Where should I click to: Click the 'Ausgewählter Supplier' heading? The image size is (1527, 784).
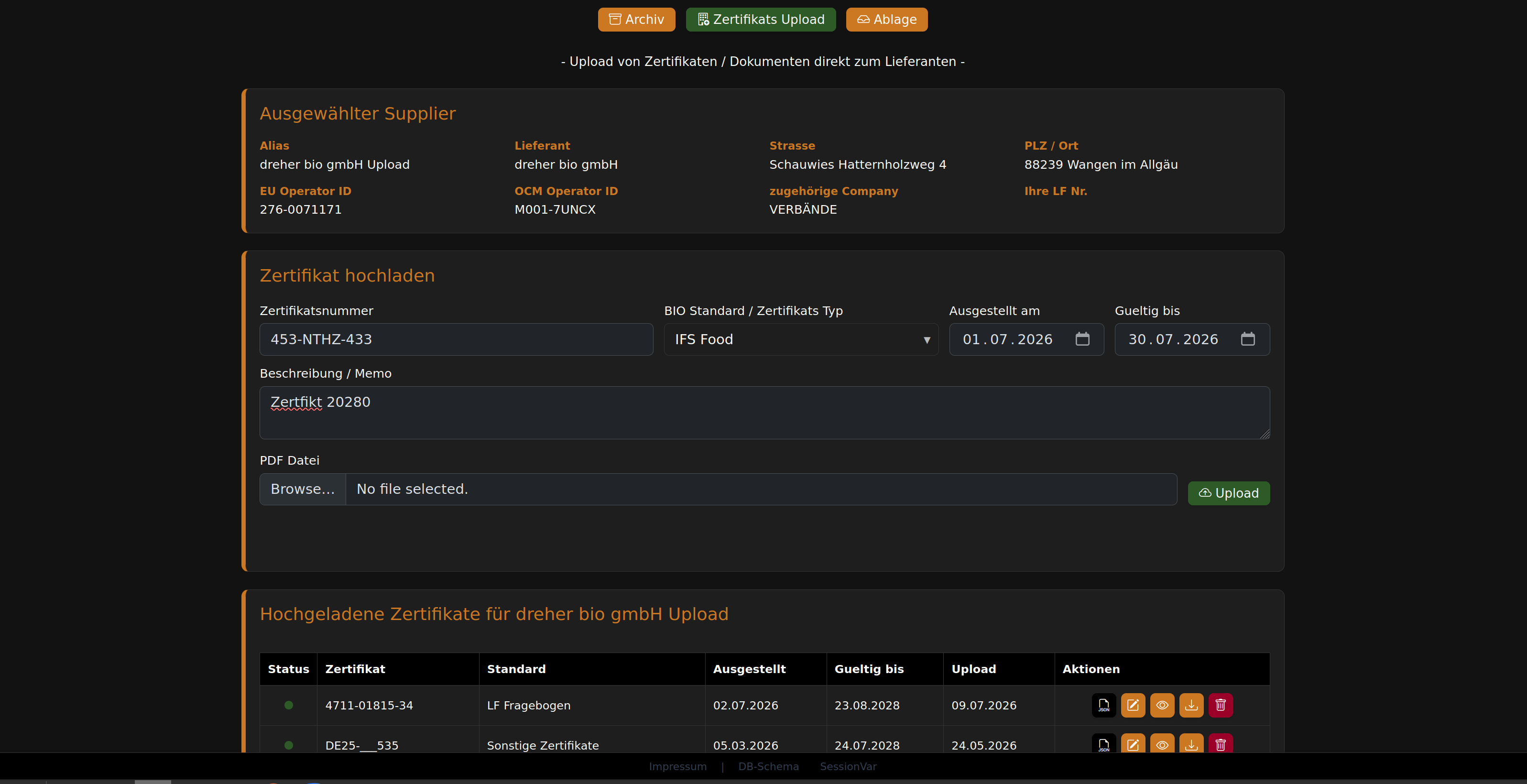(358, 113)
